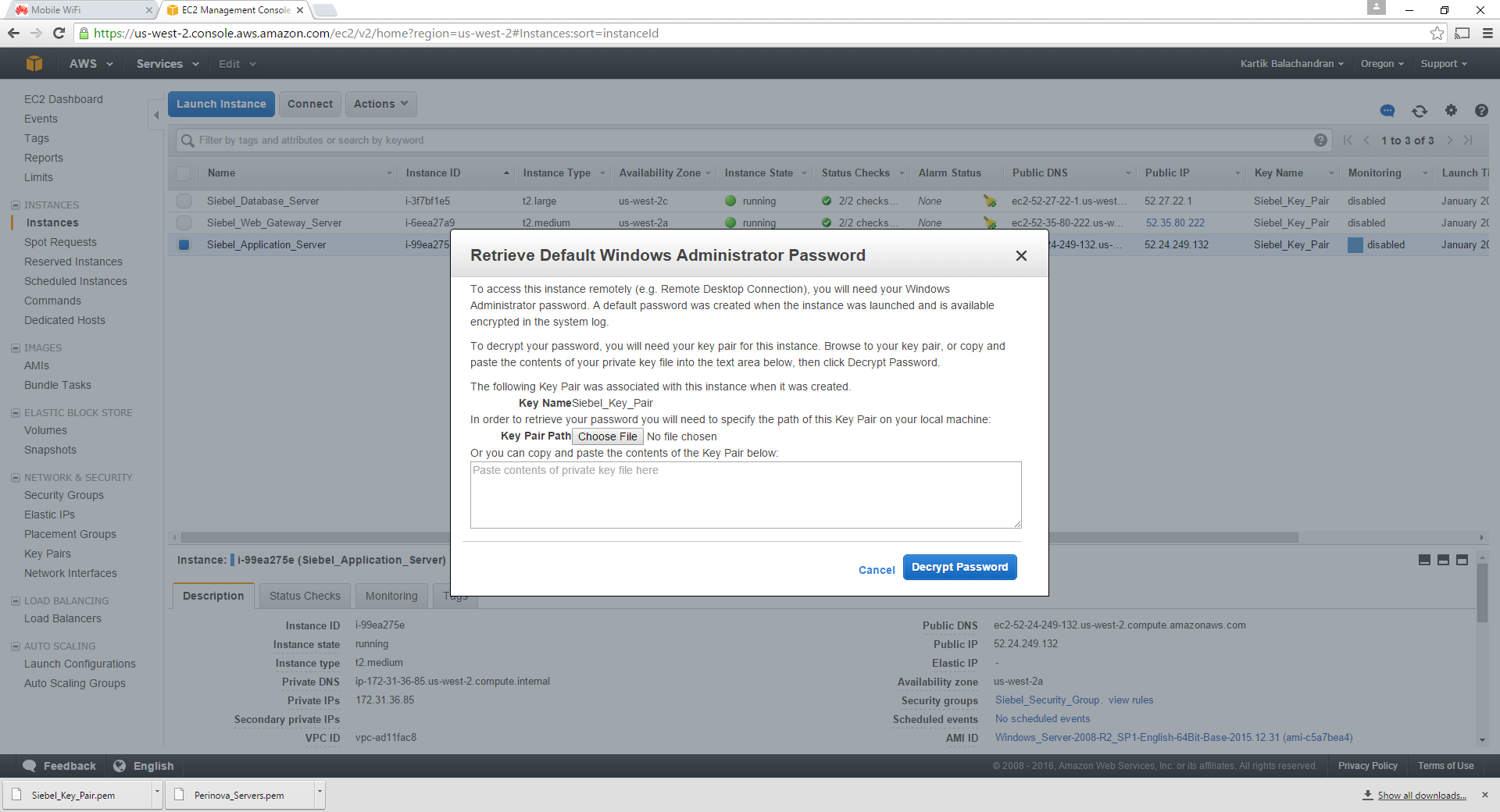The image size is (1500, 812).
Task: Click the private key contents text area
Action: pyautogui.click(x=745, y=494)
